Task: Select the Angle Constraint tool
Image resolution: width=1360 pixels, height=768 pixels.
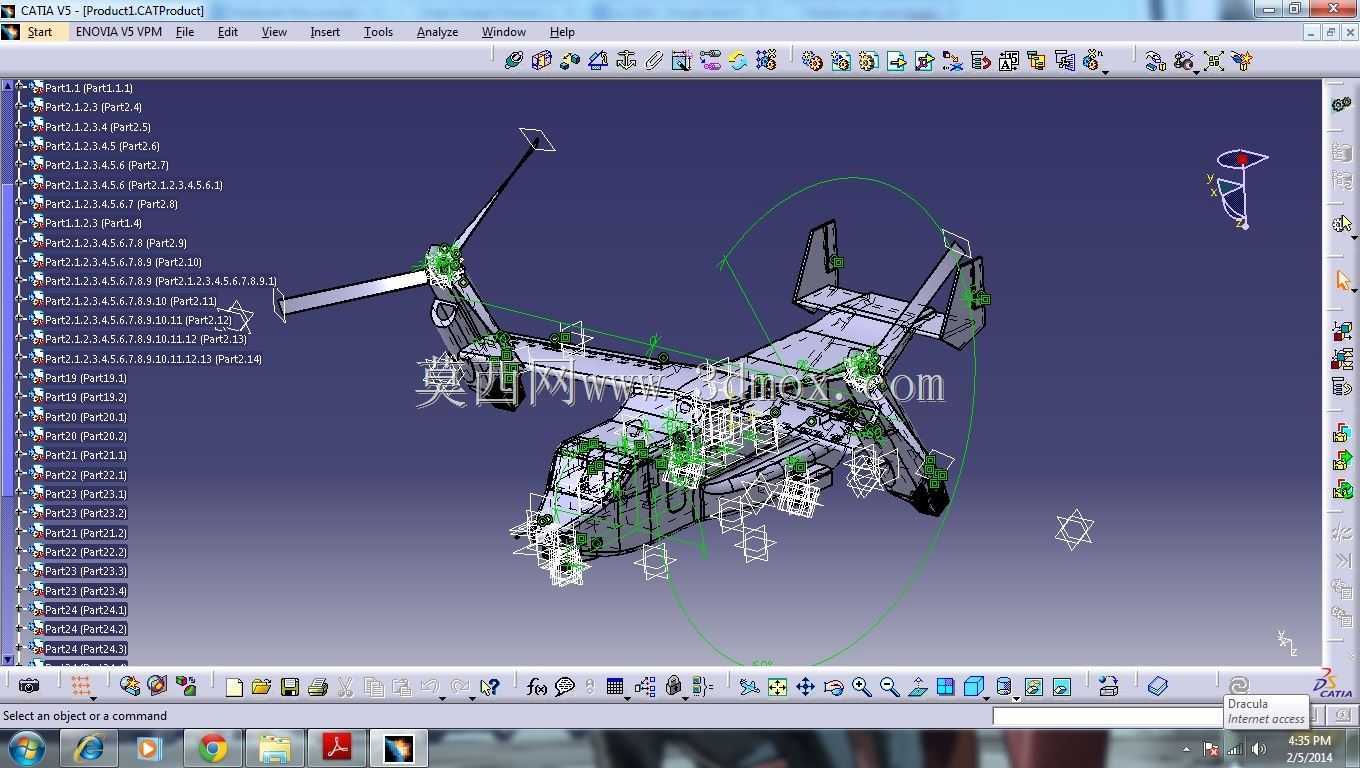Action: pyautogui.click(x=598, y=61)
